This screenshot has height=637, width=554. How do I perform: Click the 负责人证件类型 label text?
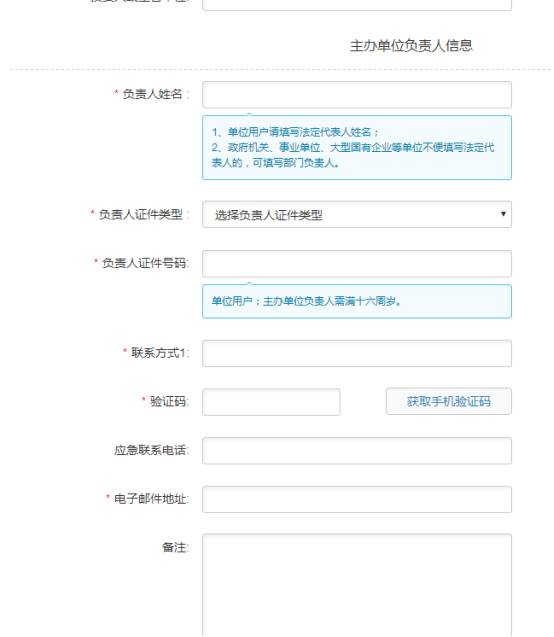coord(141,214)
